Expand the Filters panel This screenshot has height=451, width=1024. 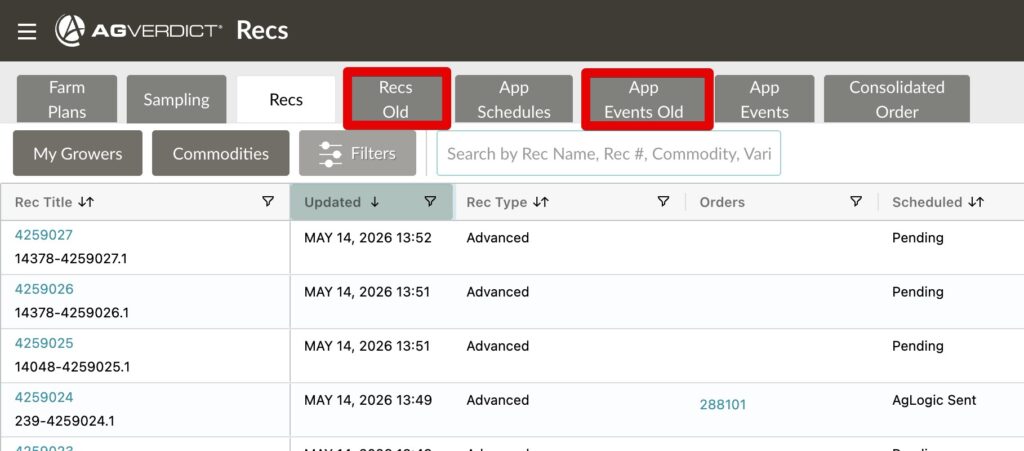(x=357, y=153)
